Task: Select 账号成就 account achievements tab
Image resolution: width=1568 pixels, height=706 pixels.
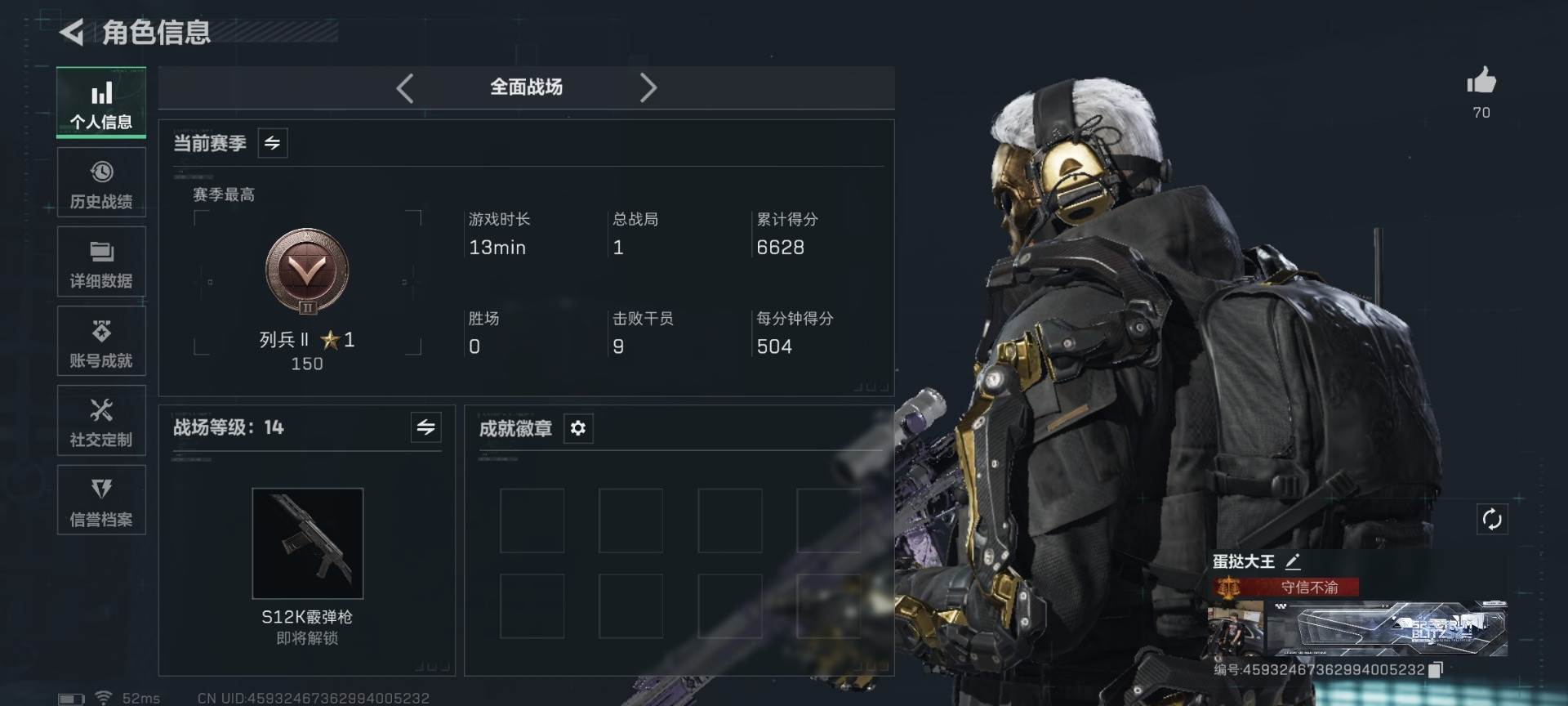Action: 101,342
